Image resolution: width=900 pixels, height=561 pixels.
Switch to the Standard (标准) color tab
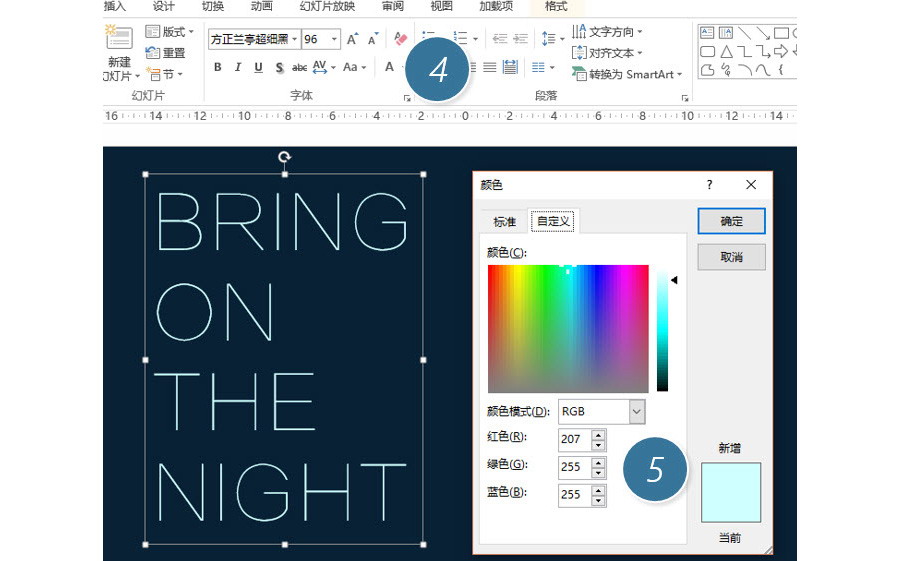point(504,222)
